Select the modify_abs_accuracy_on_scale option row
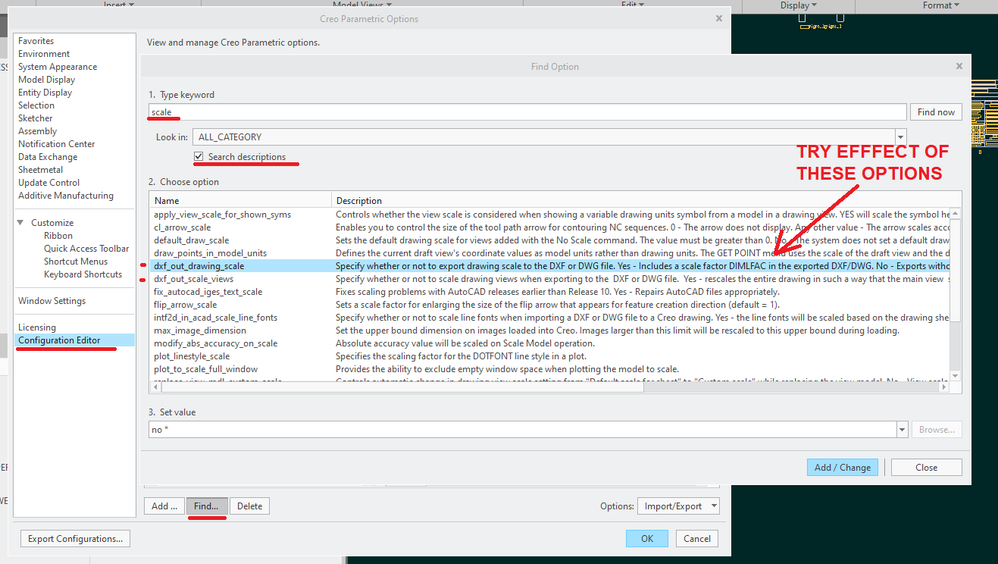This screenshot has height=564, width=998. (x=549, y=343)
